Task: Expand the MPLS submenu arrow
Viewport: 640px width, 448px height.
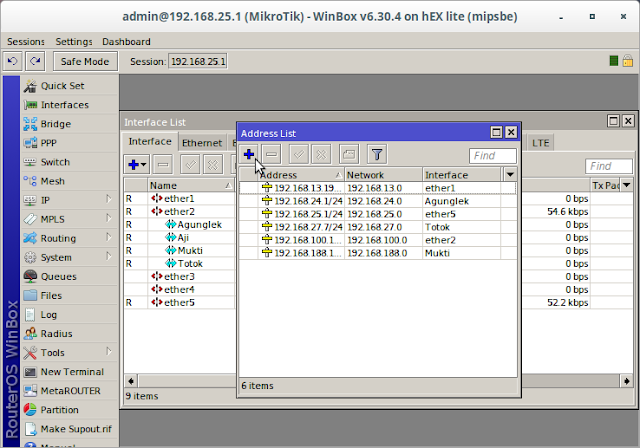Action: click(x=109, y=219)
